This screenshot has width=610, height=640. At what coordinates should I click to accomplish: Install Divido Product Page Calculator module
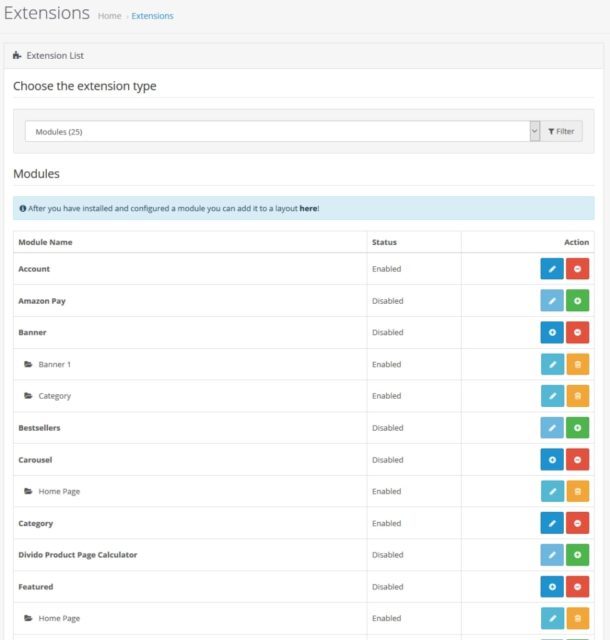pos(577,555)
